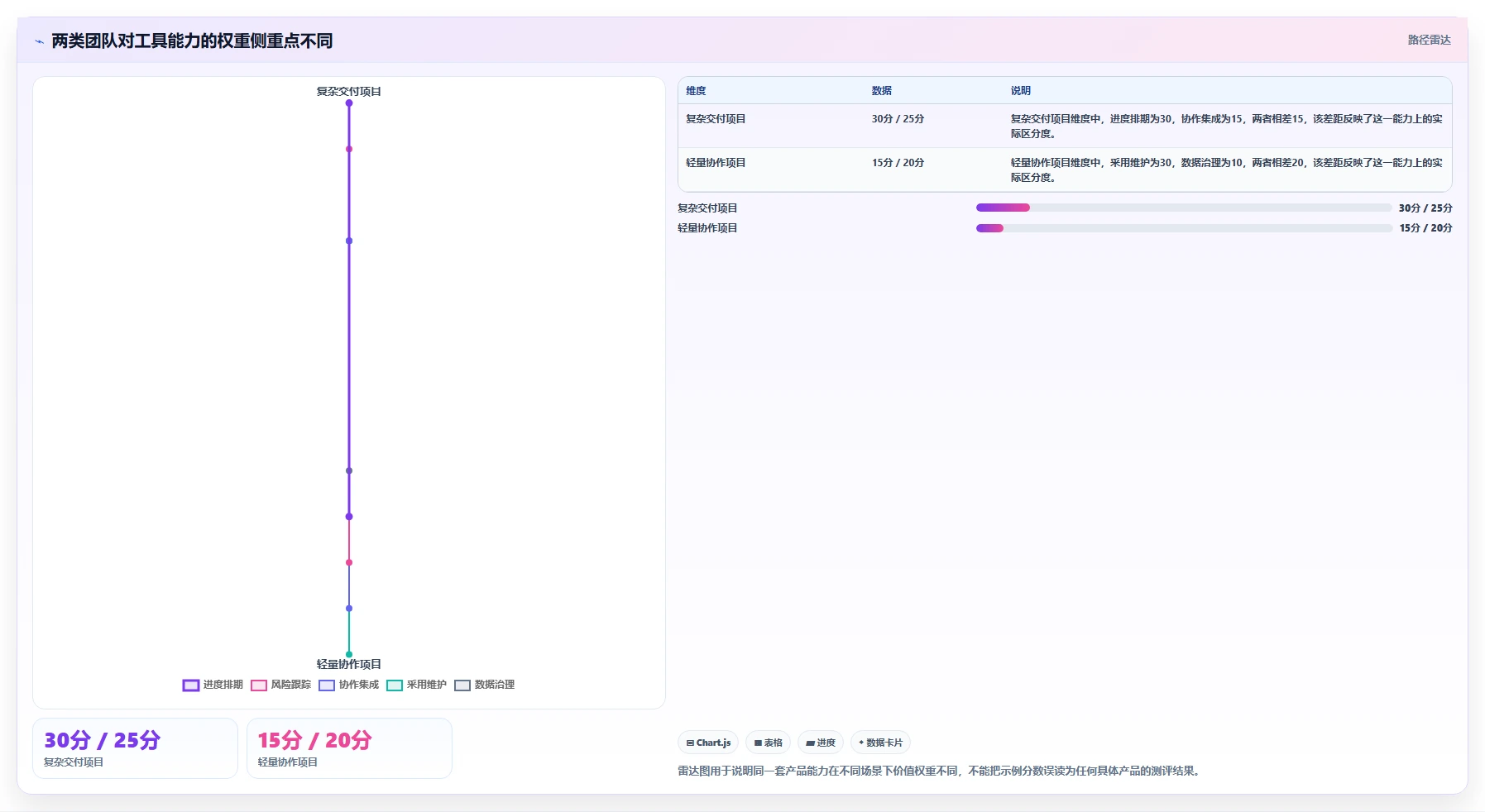Select the 表格 chip
Image resolution: width=1485 pixels, height=812 pixels.
(x=768, y=743)
